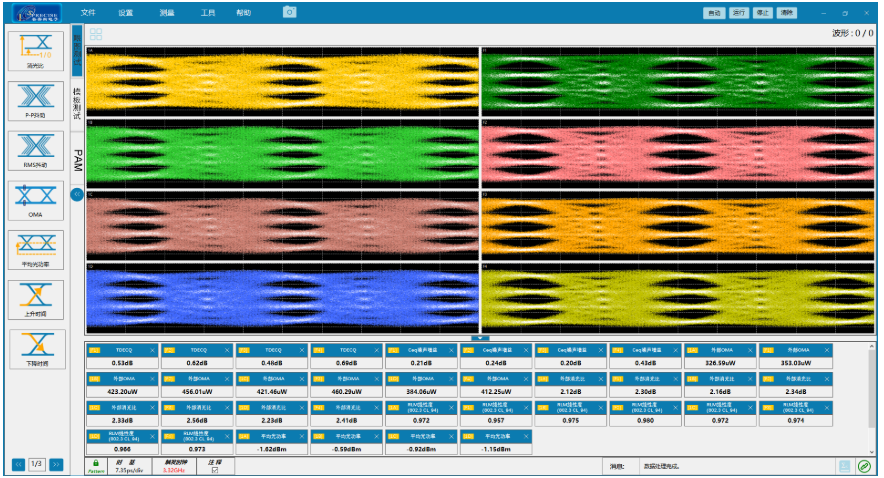The image size is (884, 478).
Task: Collapse the measurement results panel arrow
Action: tap(478, 338)
